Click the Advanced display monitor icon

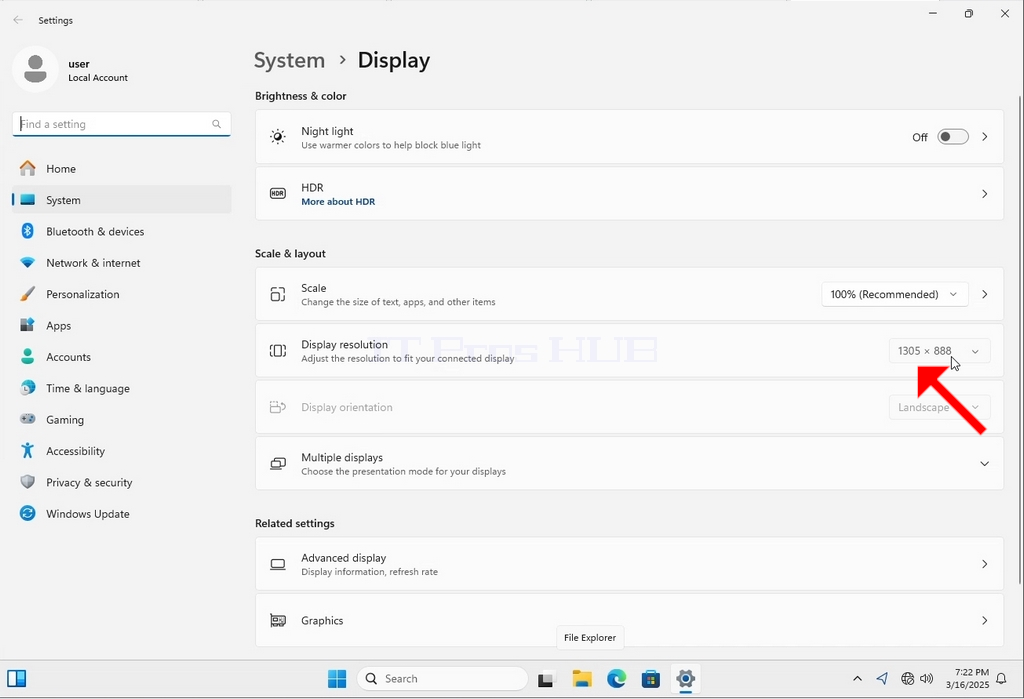coord(278,564)
